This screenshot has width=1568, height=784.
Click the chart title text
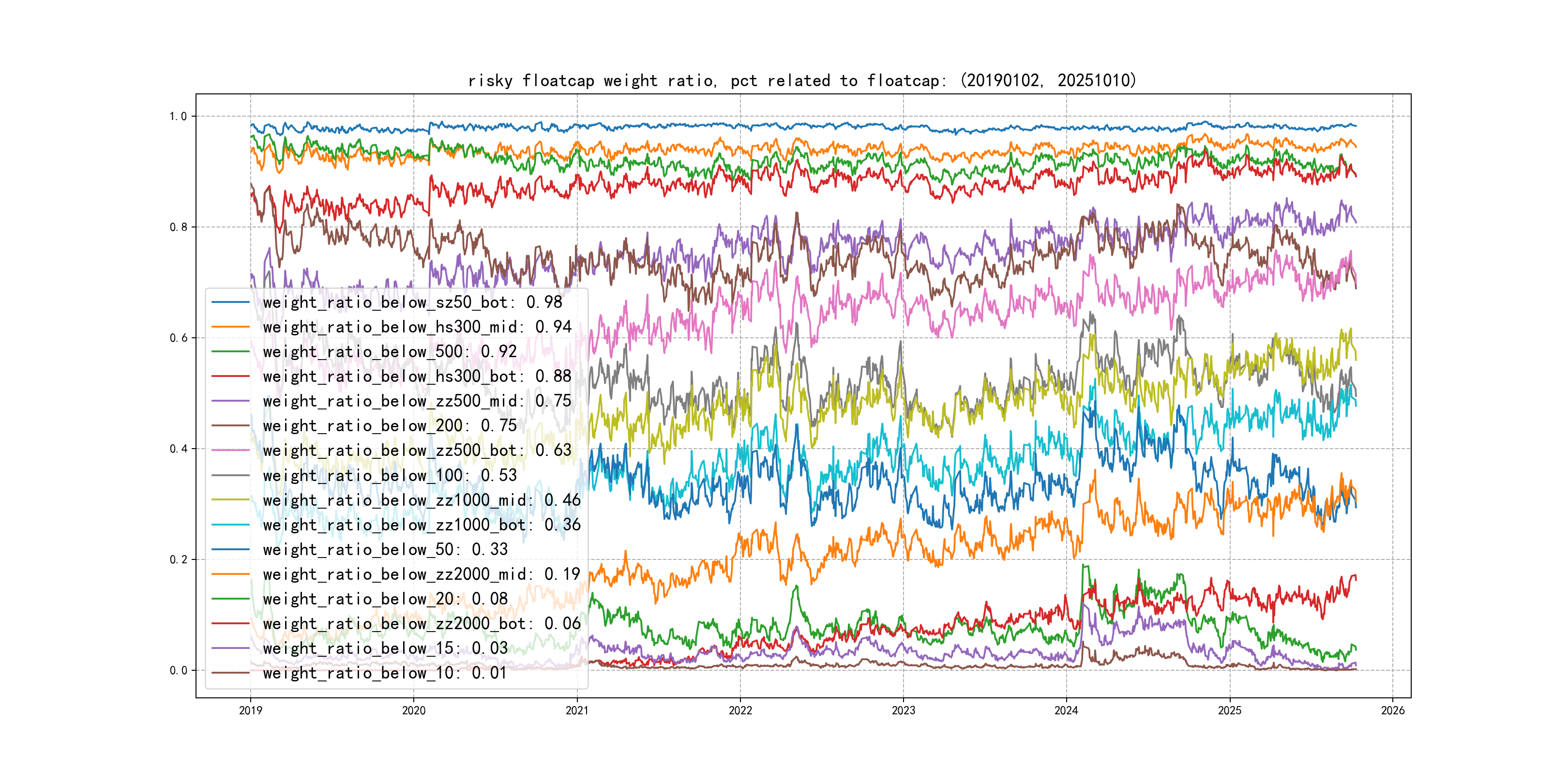point(802,80)
